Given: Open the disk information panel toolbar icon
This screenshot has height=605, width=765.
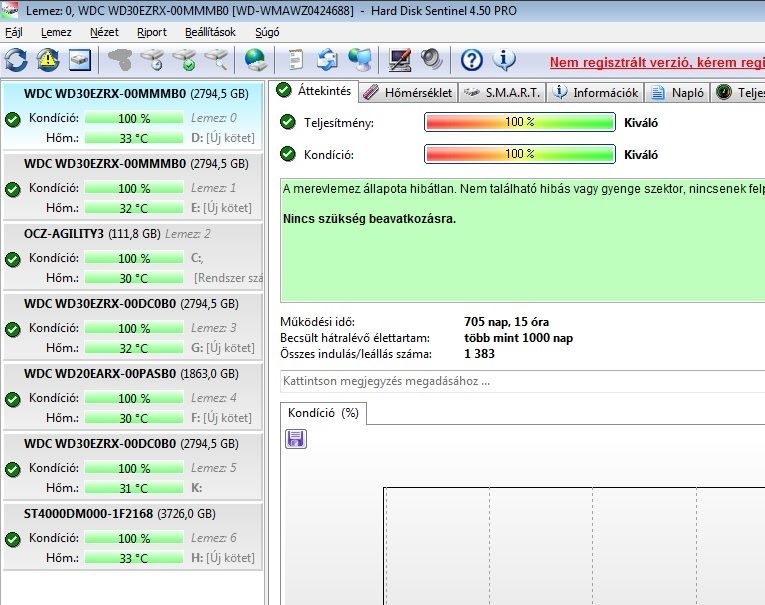Looking at the screenshot, I should point(80,60).
